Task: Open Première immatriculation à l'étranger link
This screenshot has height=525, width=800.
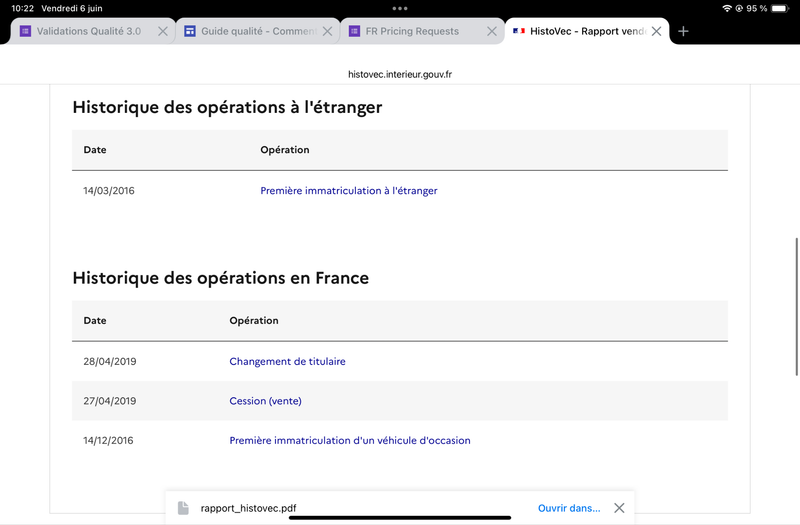Action: click(348, 190)
